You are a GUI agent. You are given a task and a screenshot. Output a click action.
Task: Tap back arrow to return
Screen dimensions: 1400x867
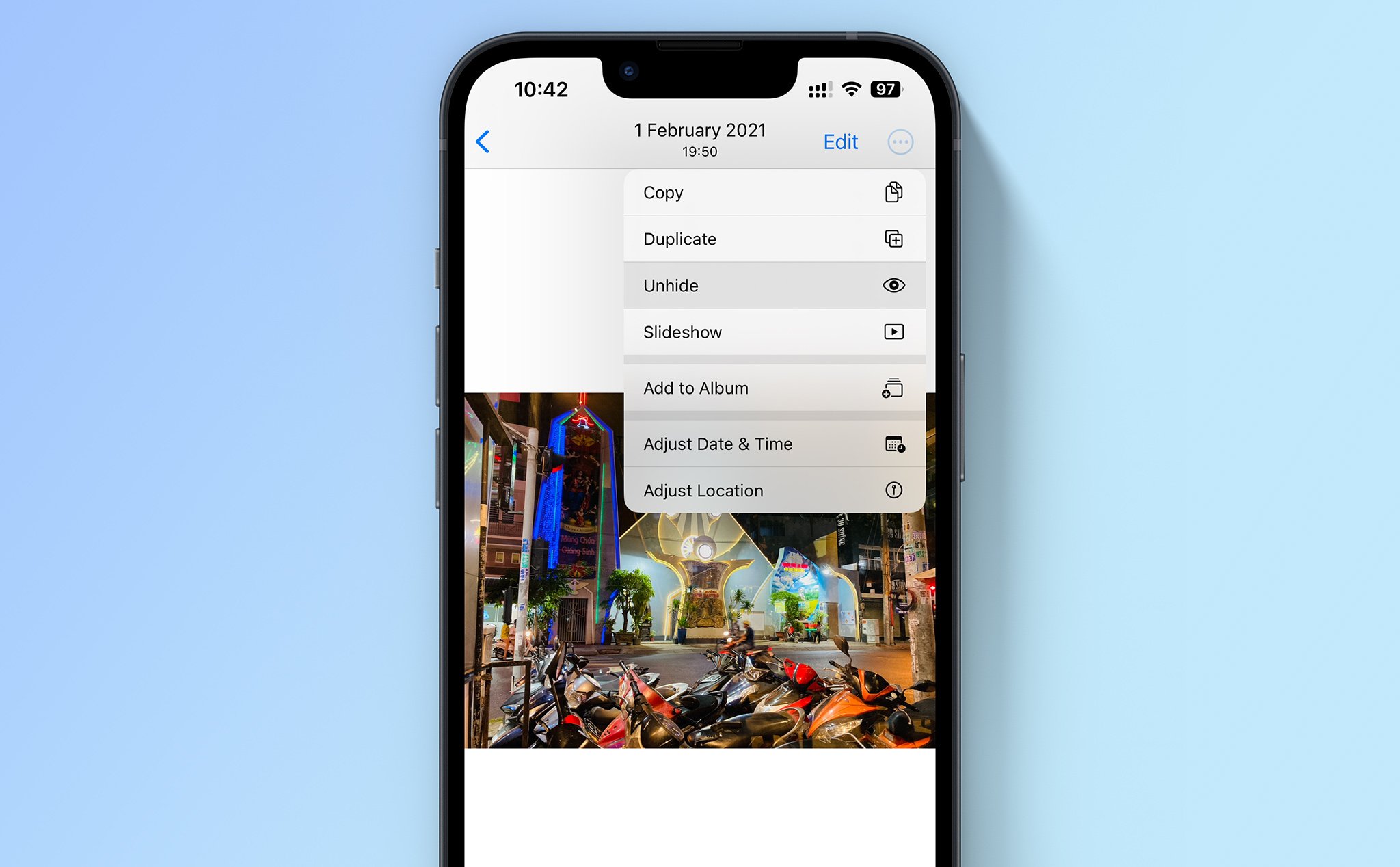point(485,141)
